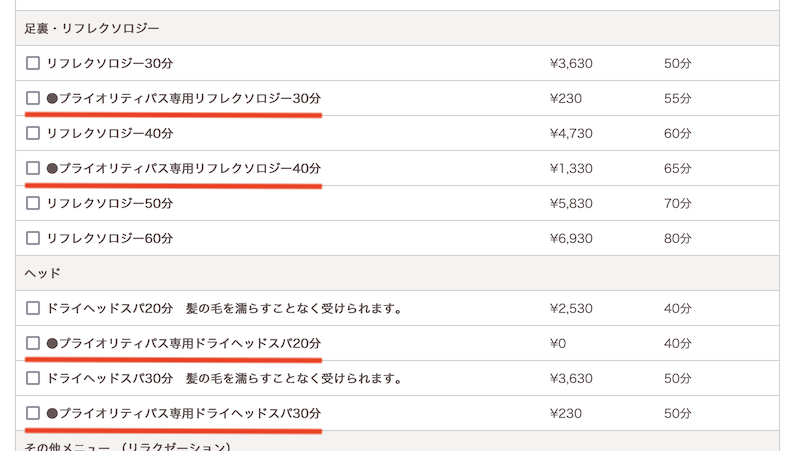Tick プライオリティパス専用リフレクソロジー30分 checkbox

(x=33, y=98)
